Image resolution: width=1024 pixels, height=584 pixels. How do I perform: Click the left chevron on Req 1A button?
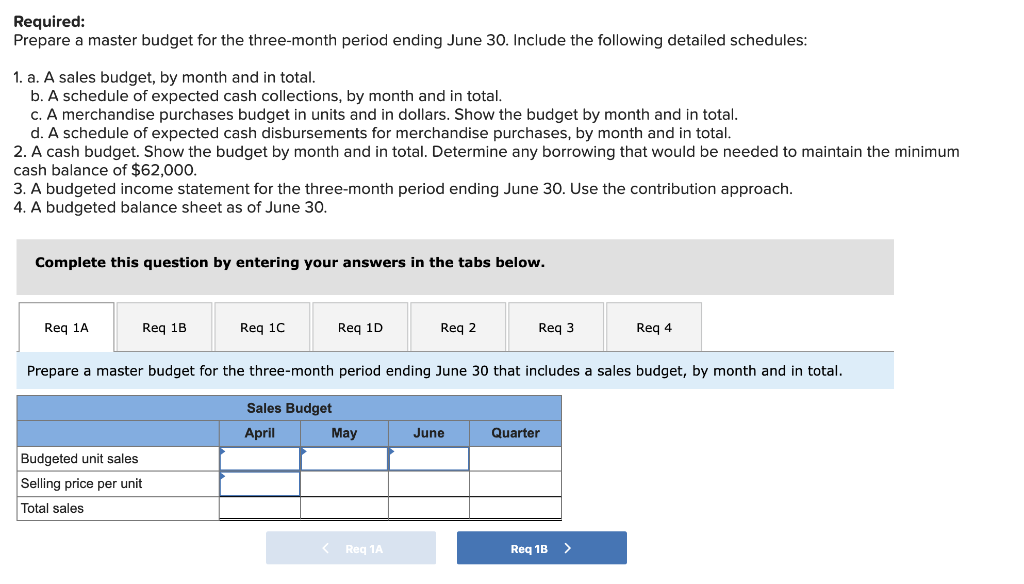[x=326, y=548]
